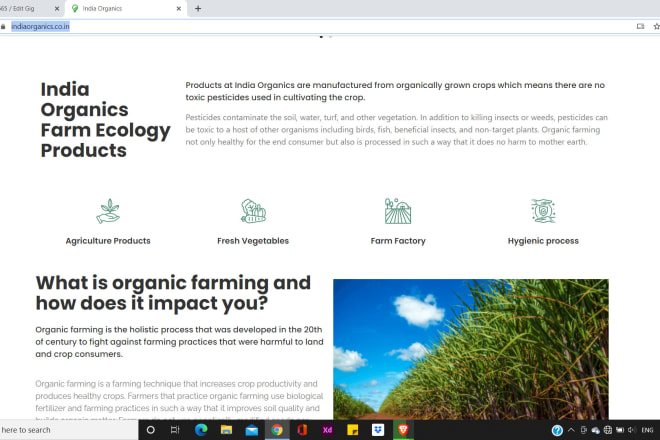The height and width of the screenshot is (440, 660).
Task: Open Cortana circle icon on taskbar
Action: point(151,430)
